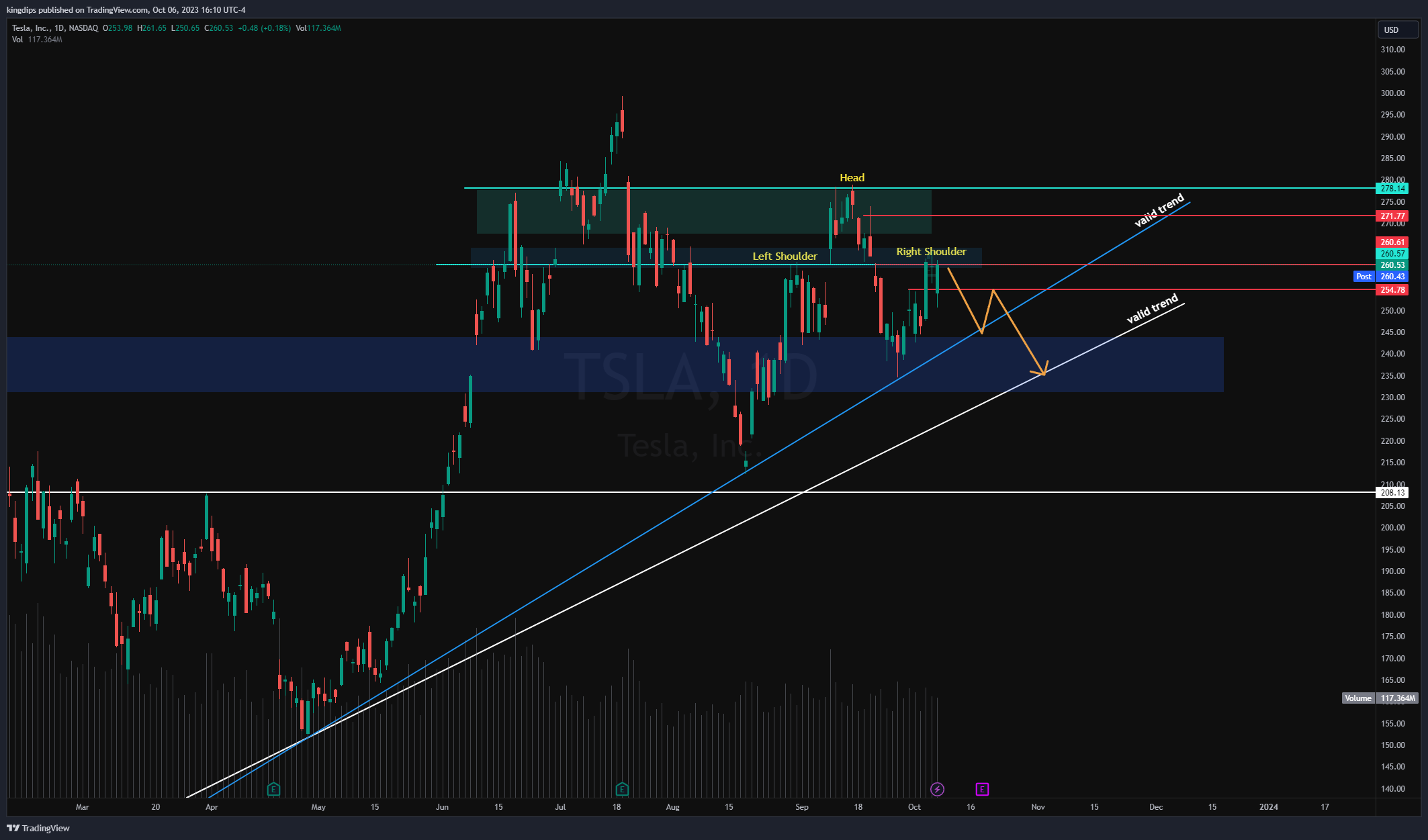Click the TradingView logo at the bottom left

(x=38, y=828)
